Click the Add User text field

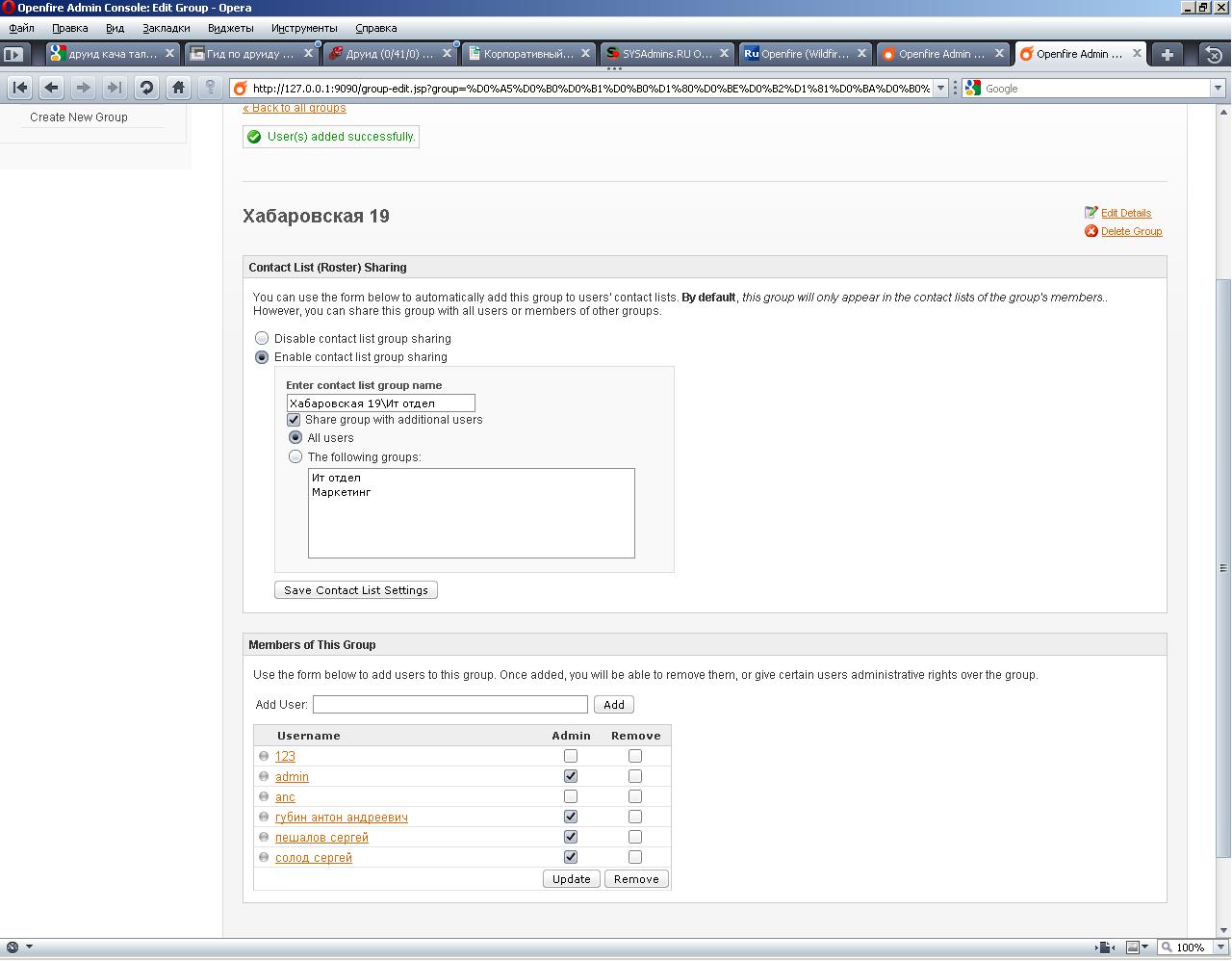coord(450,705)
